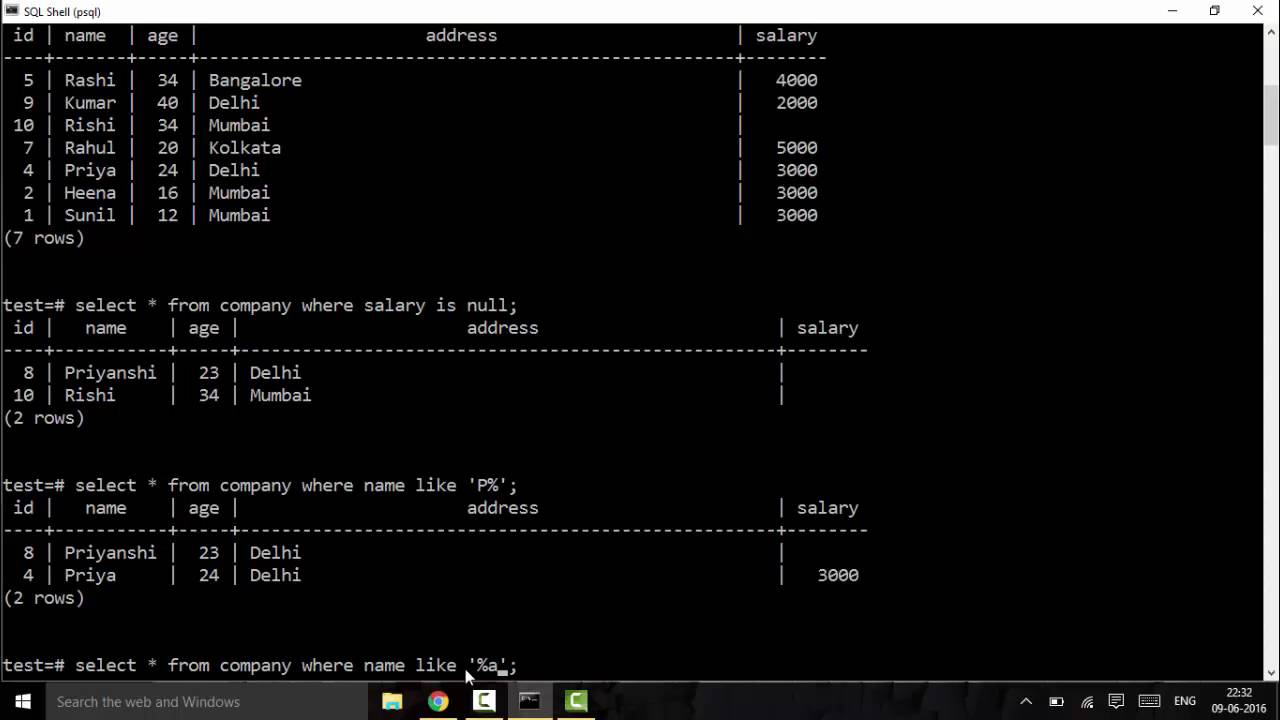The image size is (1280, 720).
Task: Change the ENG input language
Action: pyautogui.click(x=1185, y=701)
